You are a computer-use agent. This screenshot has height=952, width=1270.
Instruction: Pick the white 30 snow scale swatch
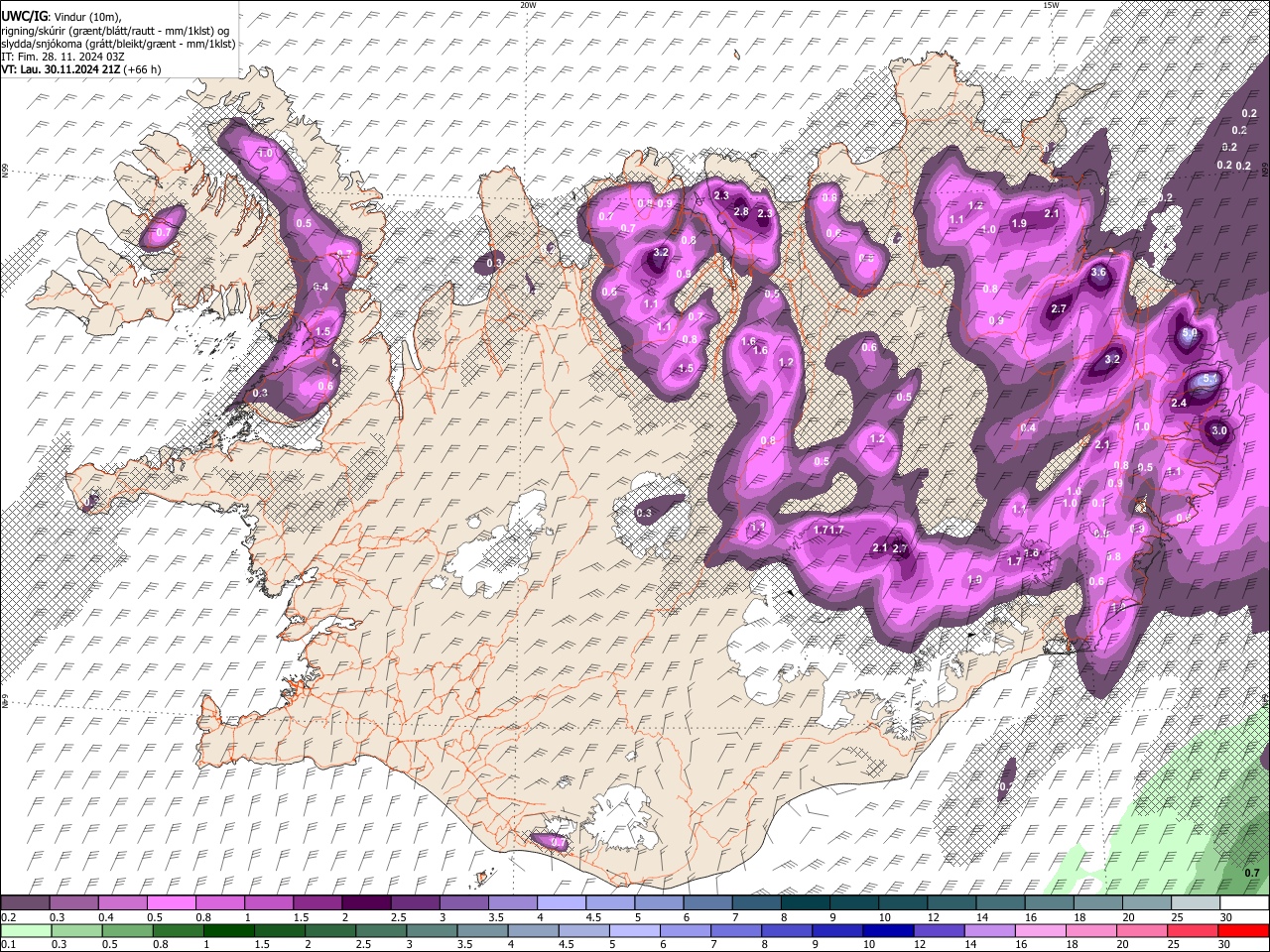[1244, 902]
